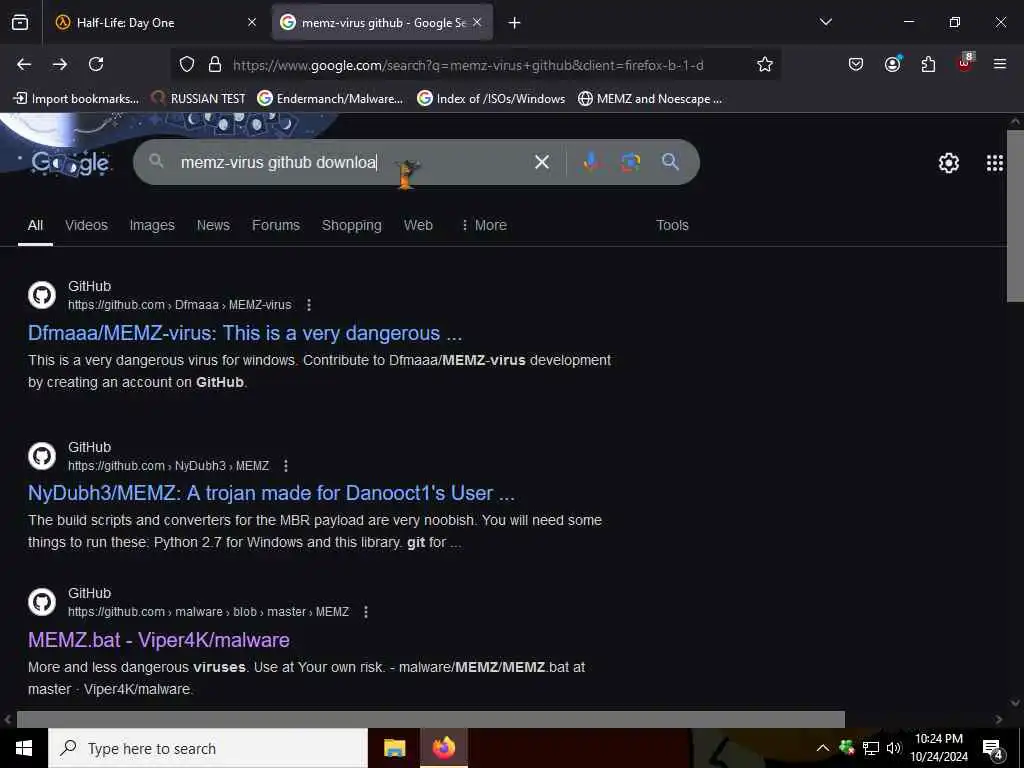The width and height of the screenshot is (1024, 768).
Task: Search by image with Google Lens
Action: coord(630,162)
